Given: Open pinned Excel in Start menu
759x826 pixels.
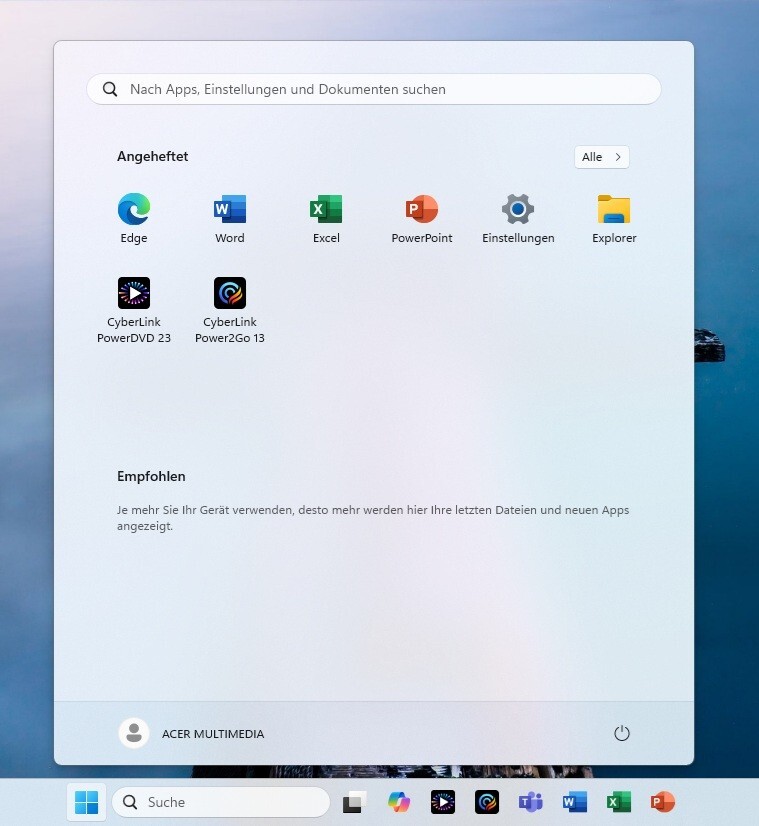Looking at the screenshot, I should tap(326, 218).
